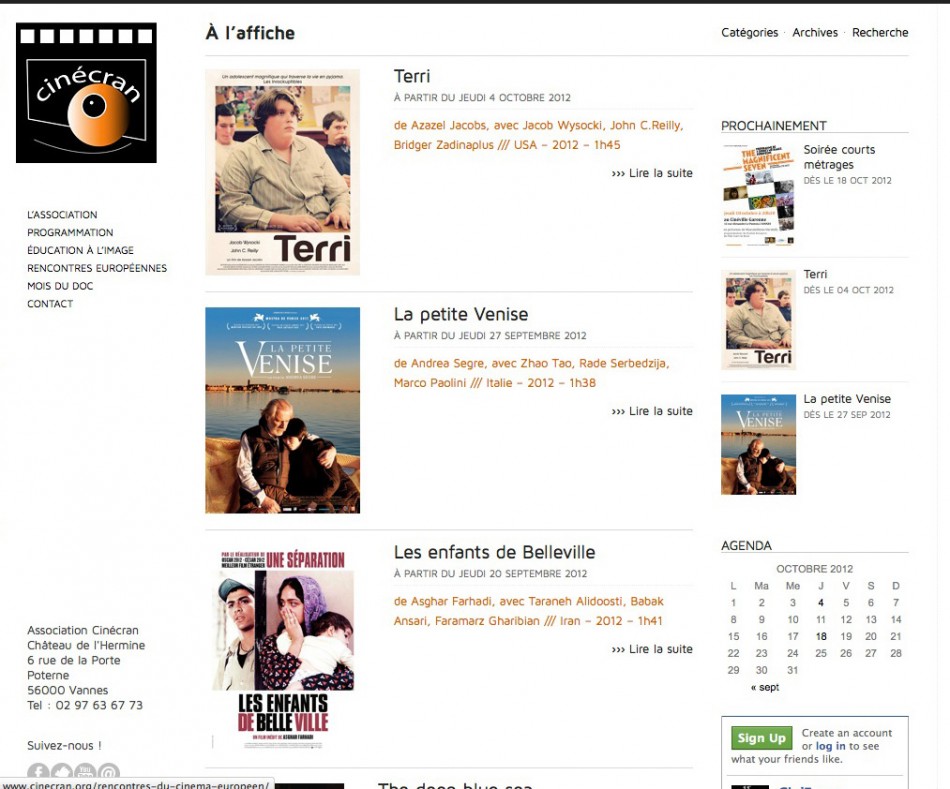Click the 'de Andrea Segre' credits line
The image size is (950, 789).
click(x=531, y=373)
